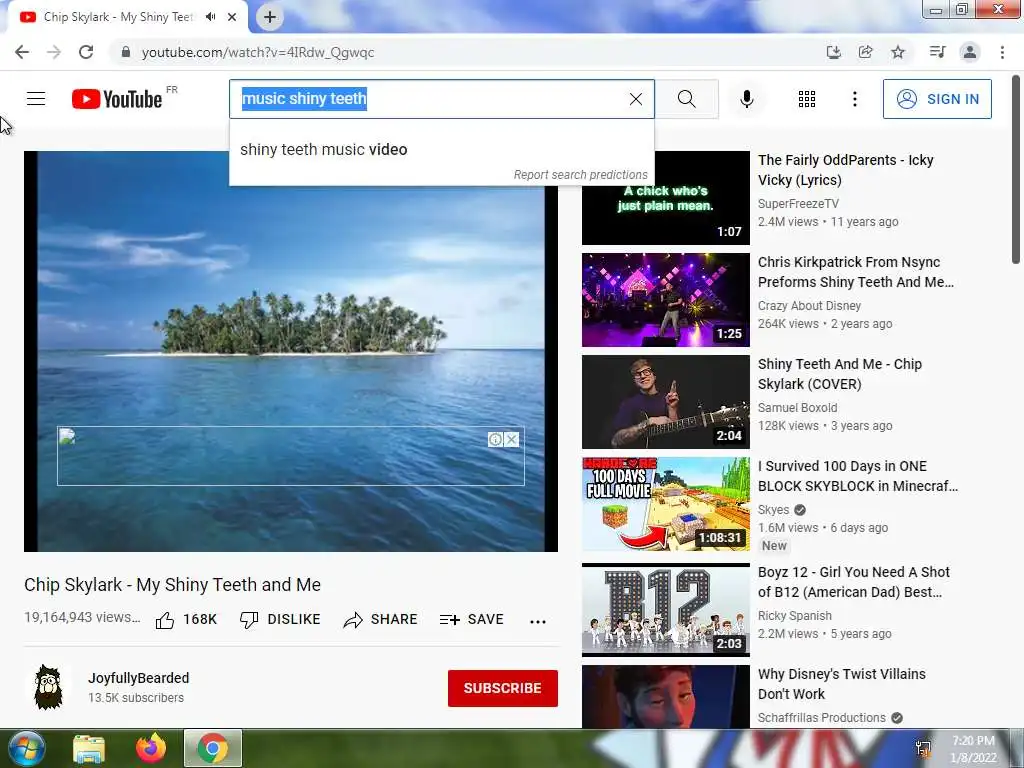Click 'Report search predictions' link

pyautogui.click(x=581, y=174)
